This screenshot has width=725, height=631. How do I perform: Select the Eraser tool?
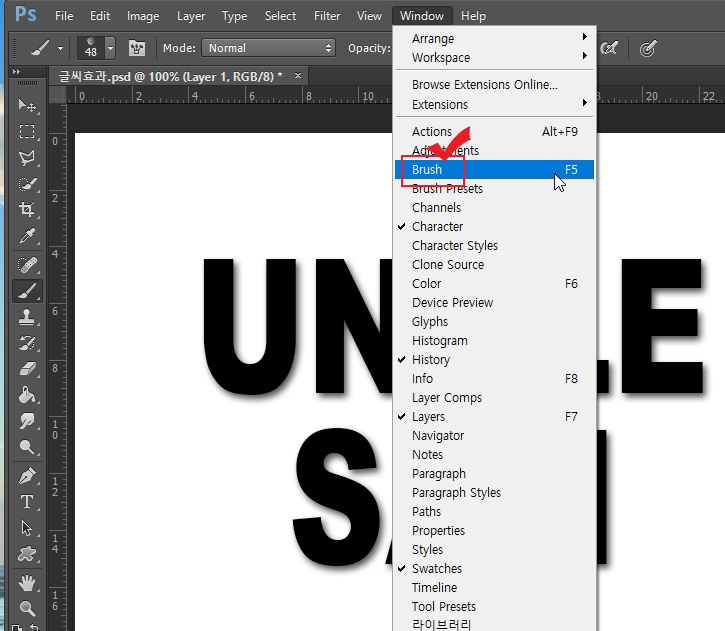coord(27,369)
